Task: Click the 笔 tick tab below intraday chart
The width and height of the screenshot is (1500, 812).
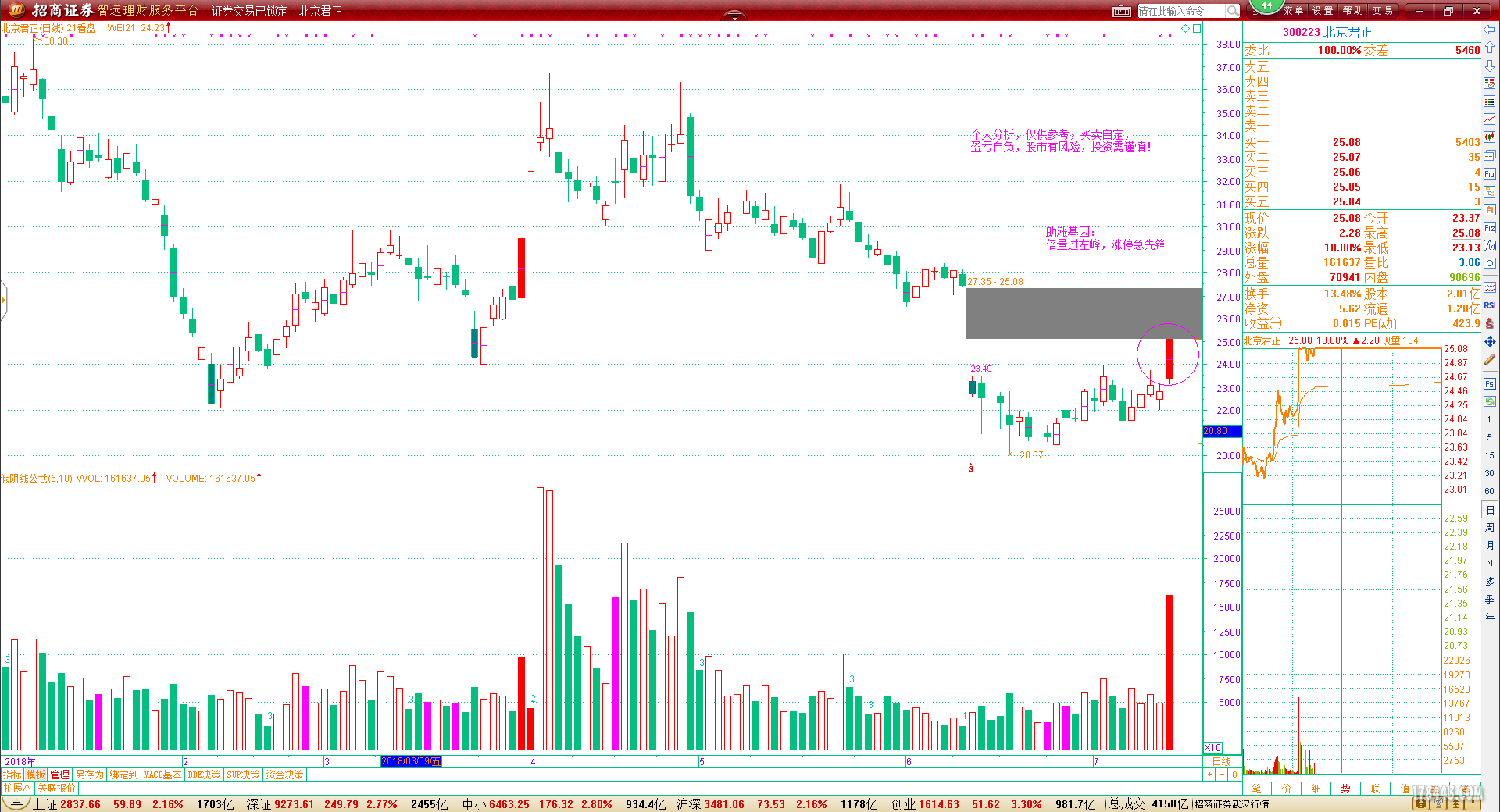Action: 1257,789
